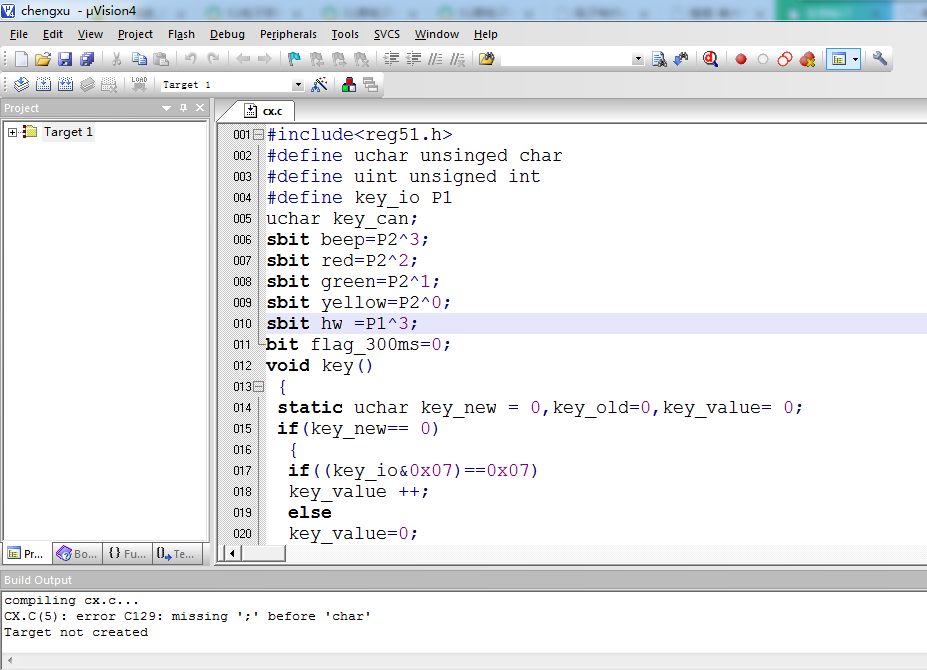Undo the last edit

190,59
